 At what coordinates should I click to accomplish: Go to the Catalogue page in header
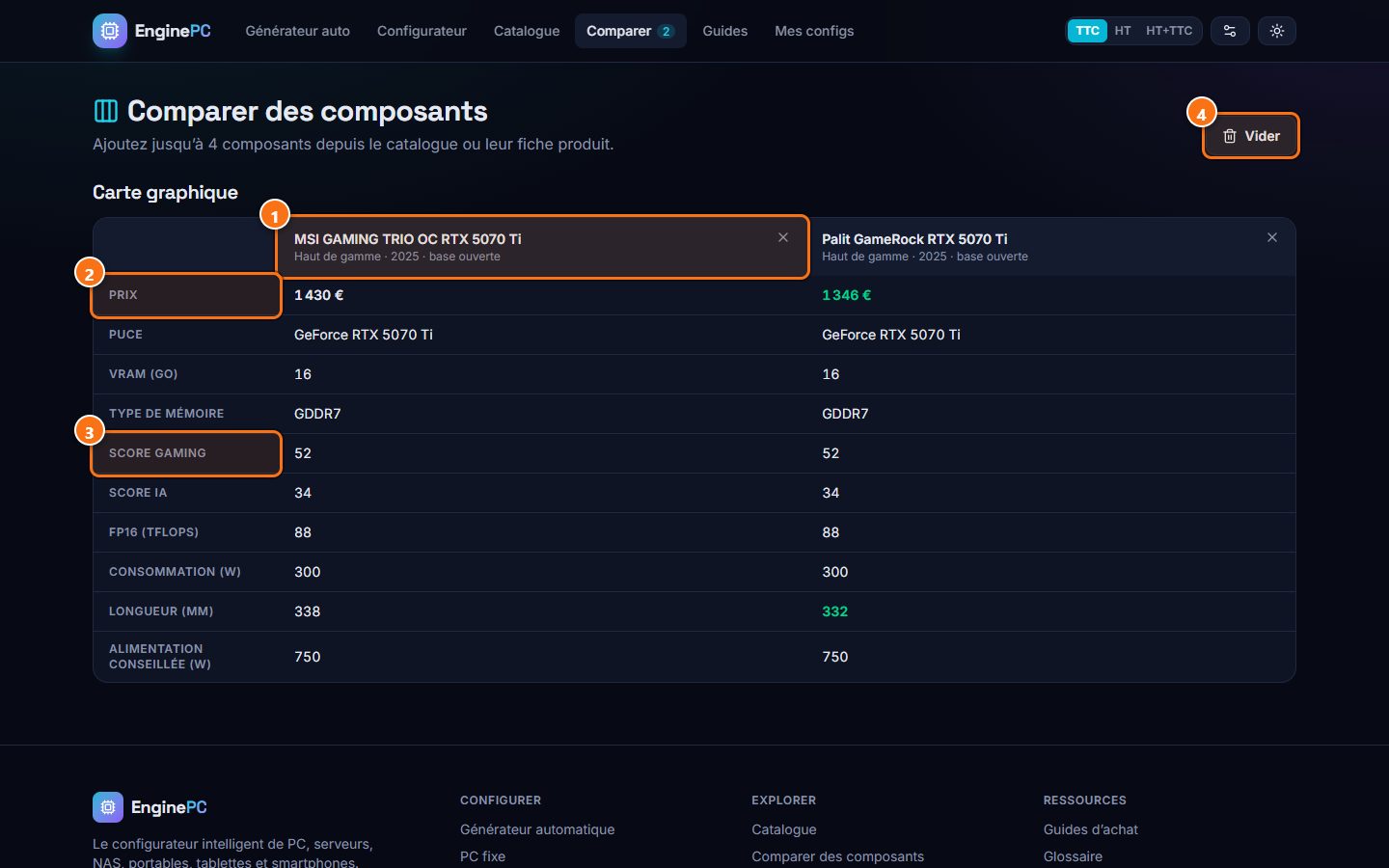527,31
